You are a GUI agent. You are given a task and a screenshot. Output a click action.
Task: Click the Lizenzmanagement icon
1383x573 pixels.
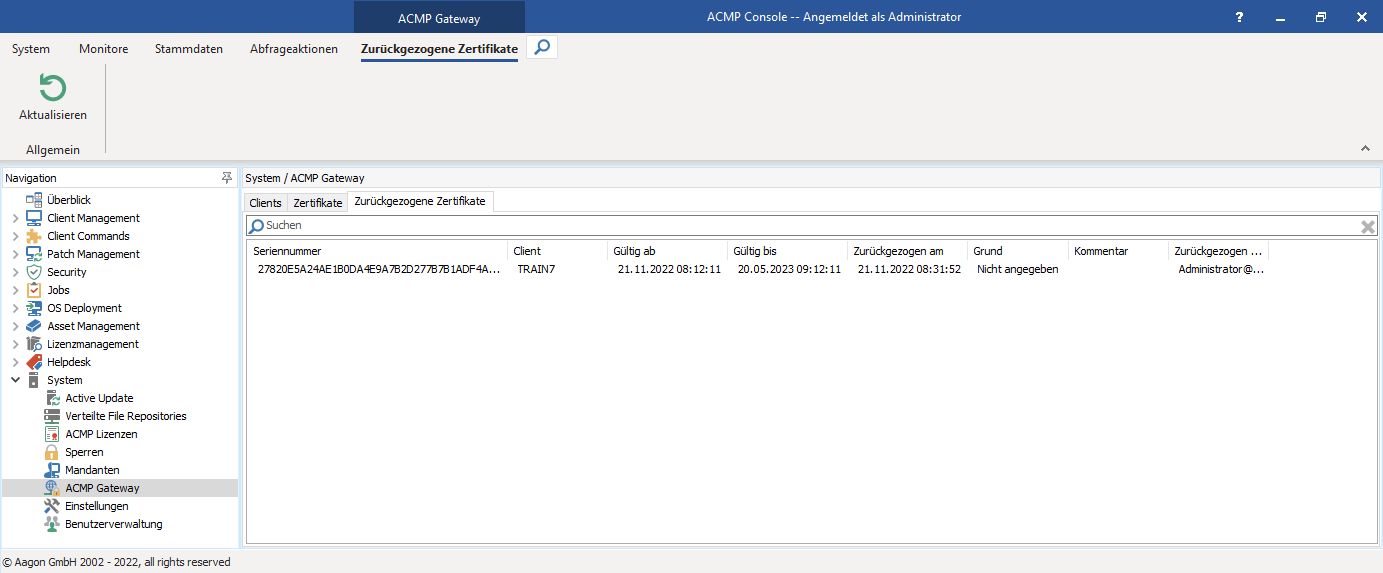click(x=34, y=344)
